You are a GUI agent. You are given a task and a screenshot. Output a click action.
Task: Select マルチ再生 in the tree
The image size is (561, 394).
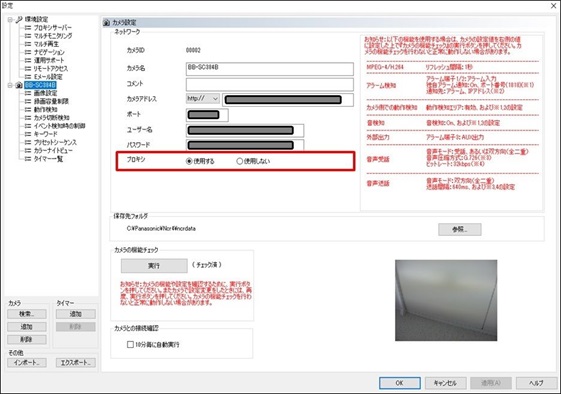[x=46, y=44]
